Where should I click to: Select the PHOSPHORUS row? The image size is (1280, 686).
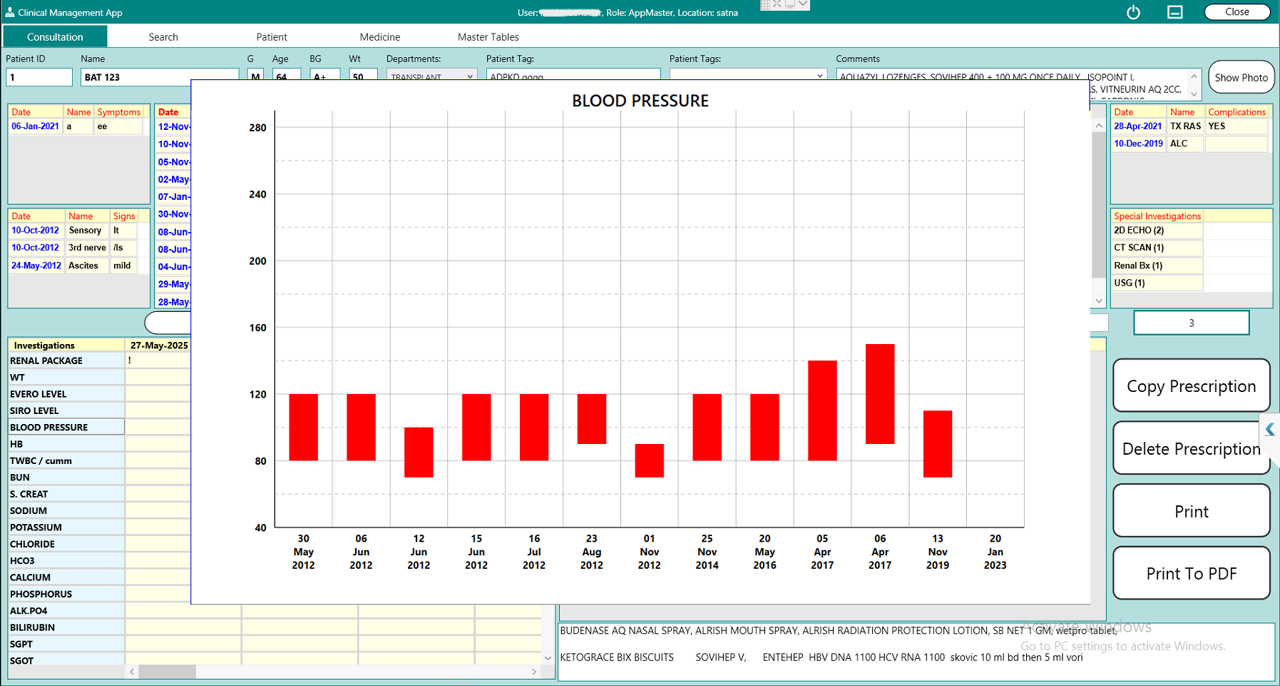pyautogui.click(x=66, y=594)
